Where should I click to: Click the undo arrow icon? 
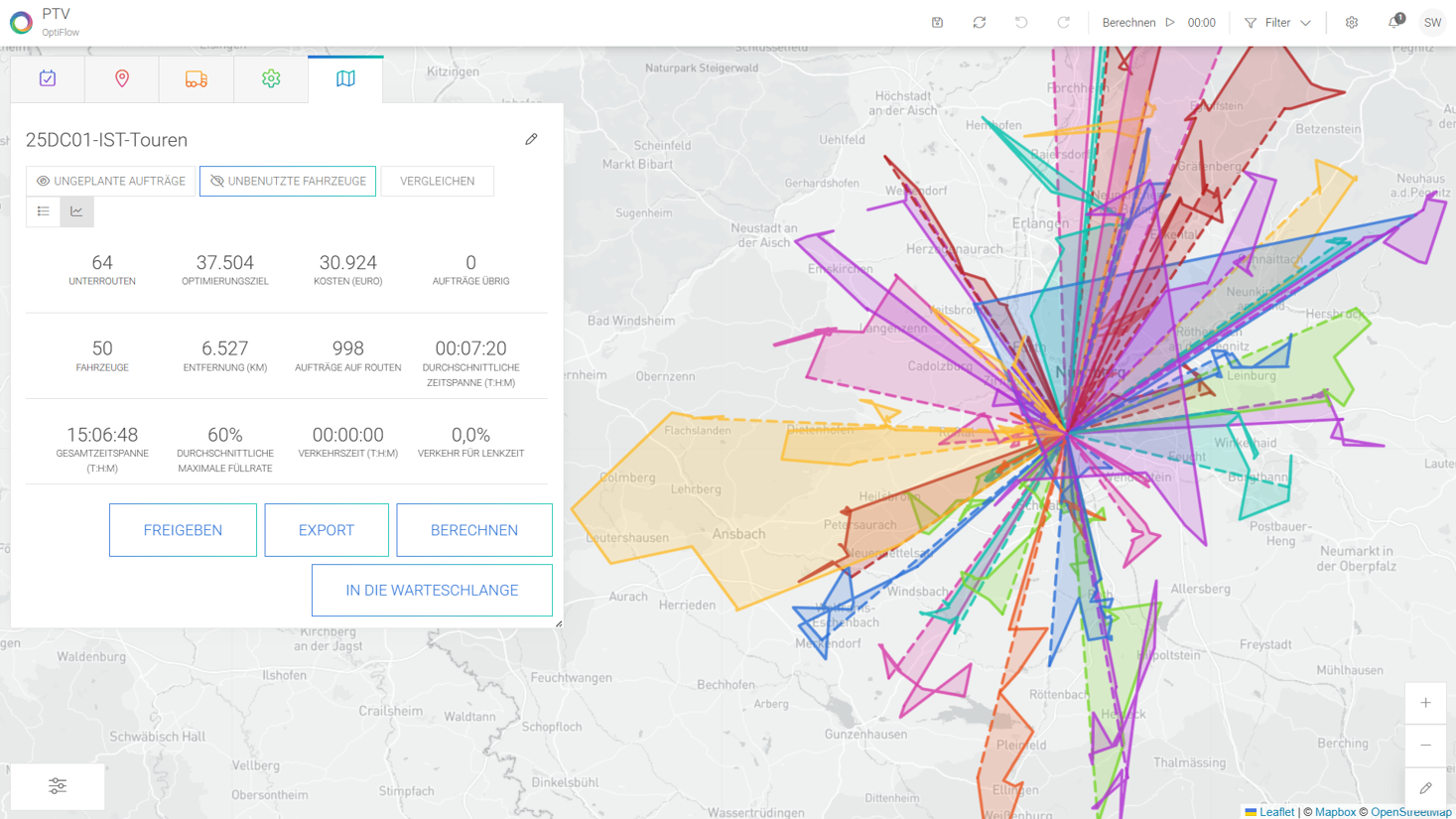coord(1021,23)
